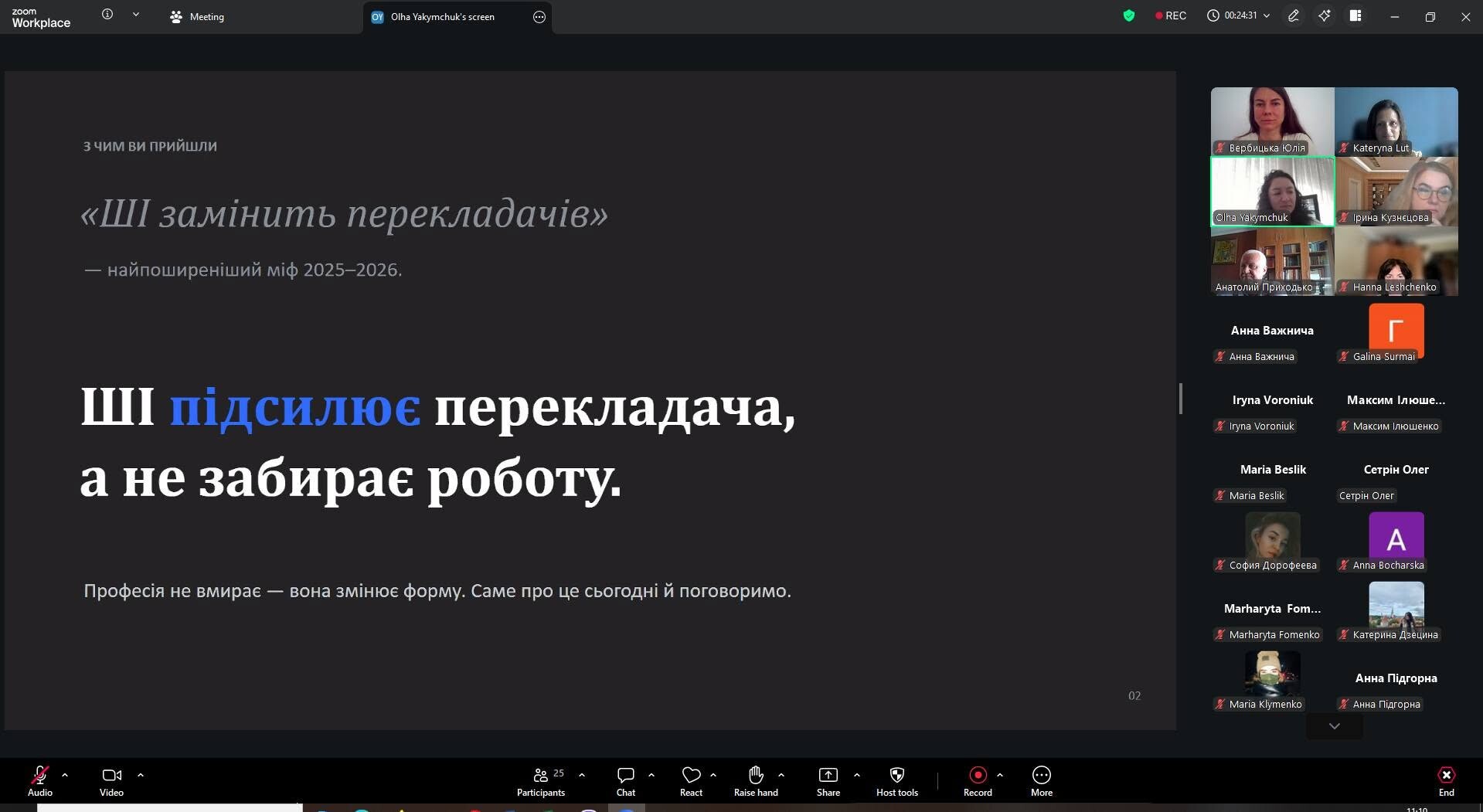Click the REC recording indicator
The width and height of the screenshot is (1483, 812).
click(x=1171, y=15)
